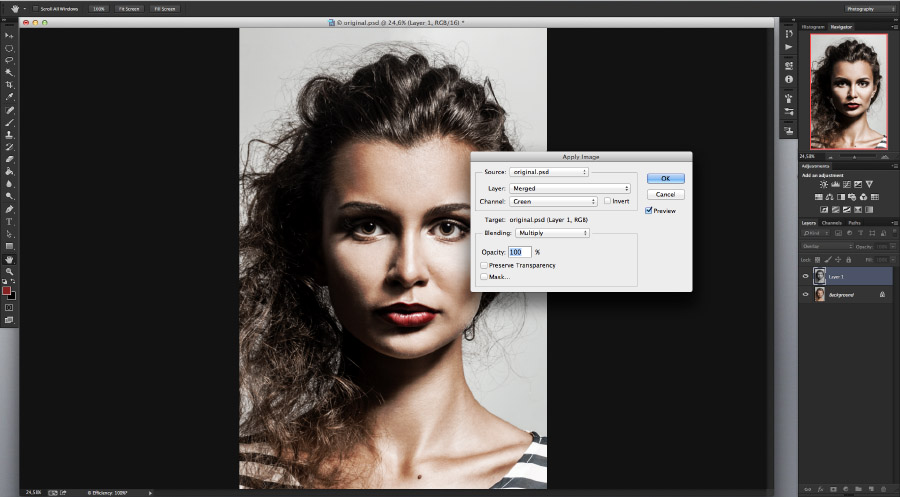The height and width of the screenshot is (497, 900).
Task: Open the History panel icon
Action: (x=789, y=34)
